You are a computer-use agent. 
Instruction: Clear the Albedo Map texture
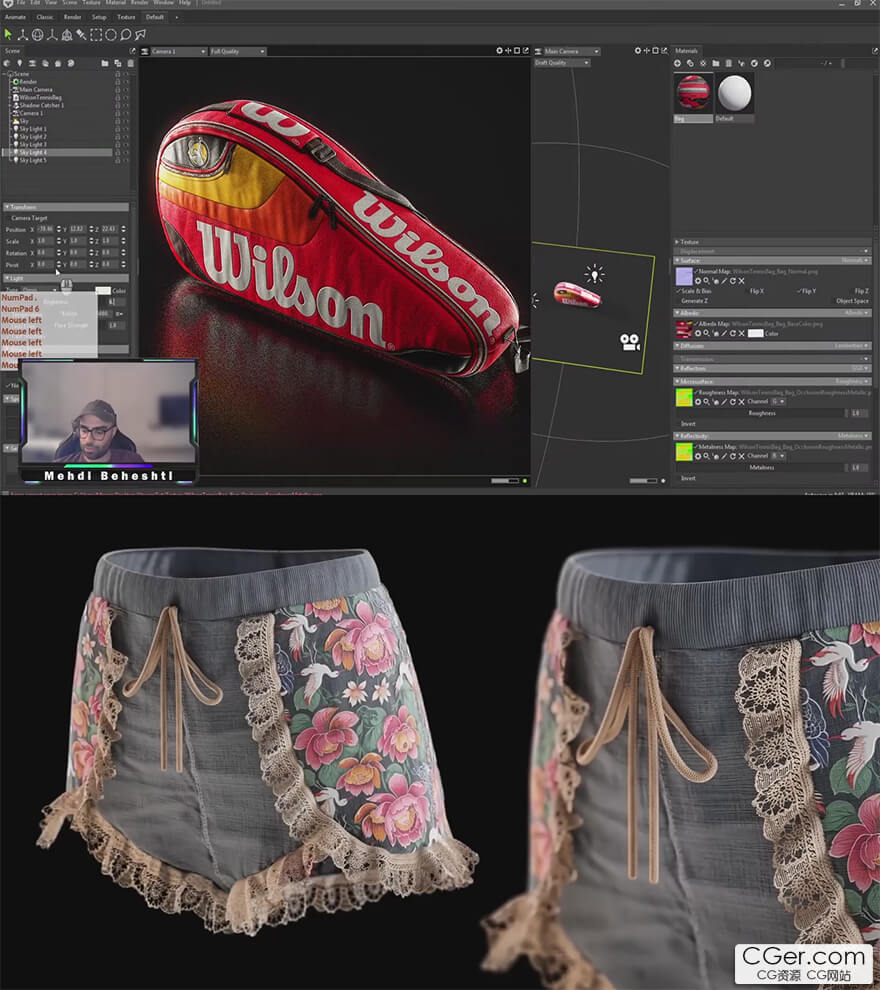742,333
